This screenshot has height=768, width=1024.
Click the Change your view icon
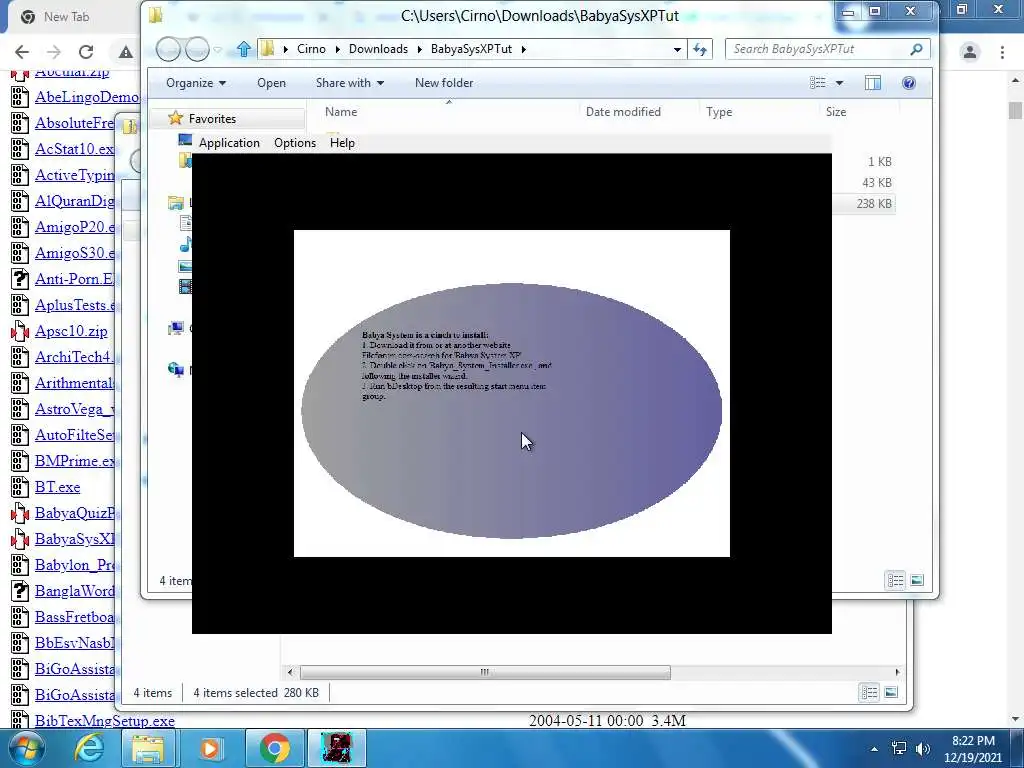point(818,83)
